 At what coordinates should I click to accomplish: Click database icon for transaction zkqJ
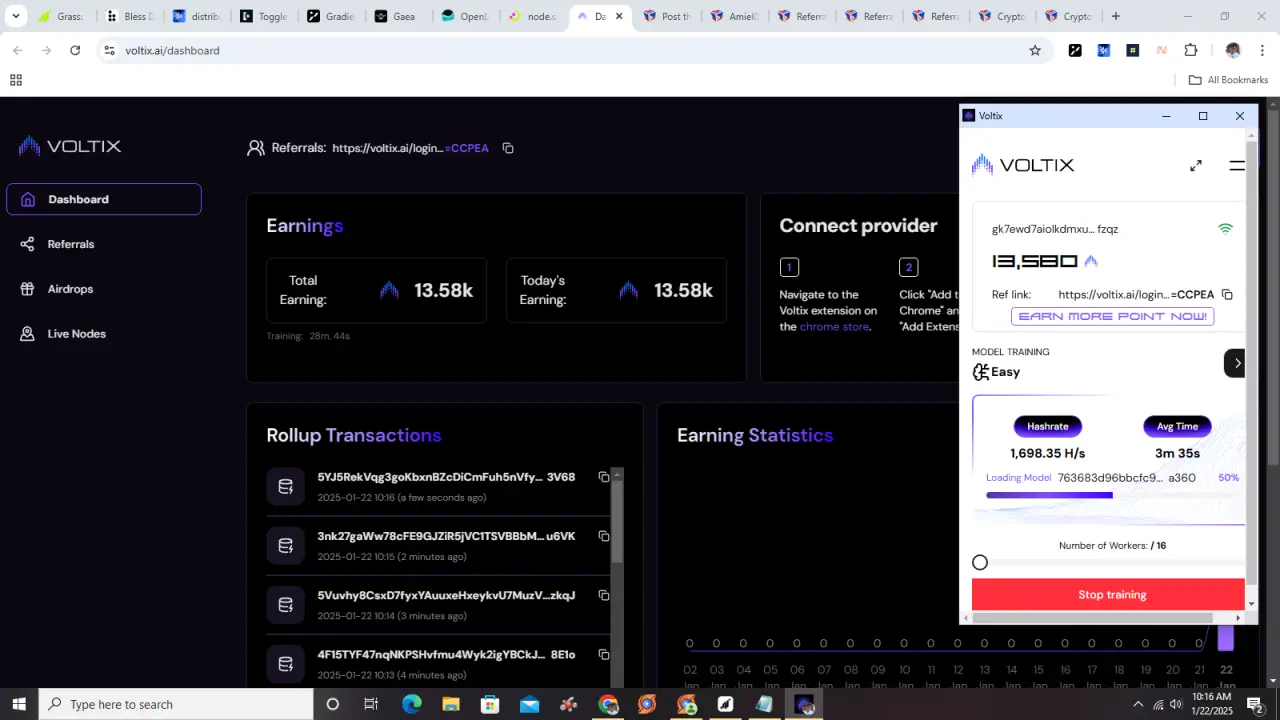(x=285, y=605)
